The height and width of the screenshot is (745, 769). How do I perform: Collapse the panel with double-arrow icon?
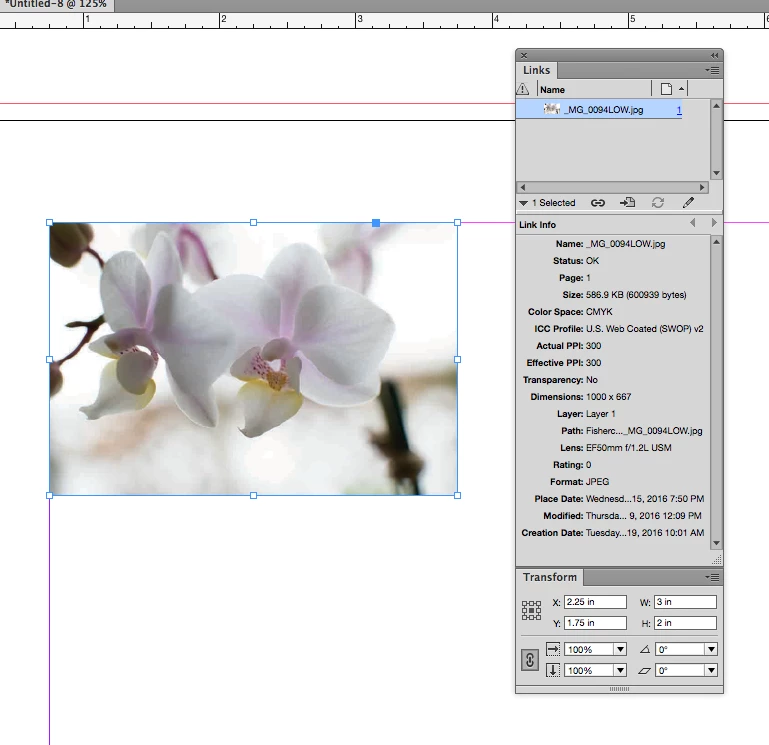click(x=714, y=55)
